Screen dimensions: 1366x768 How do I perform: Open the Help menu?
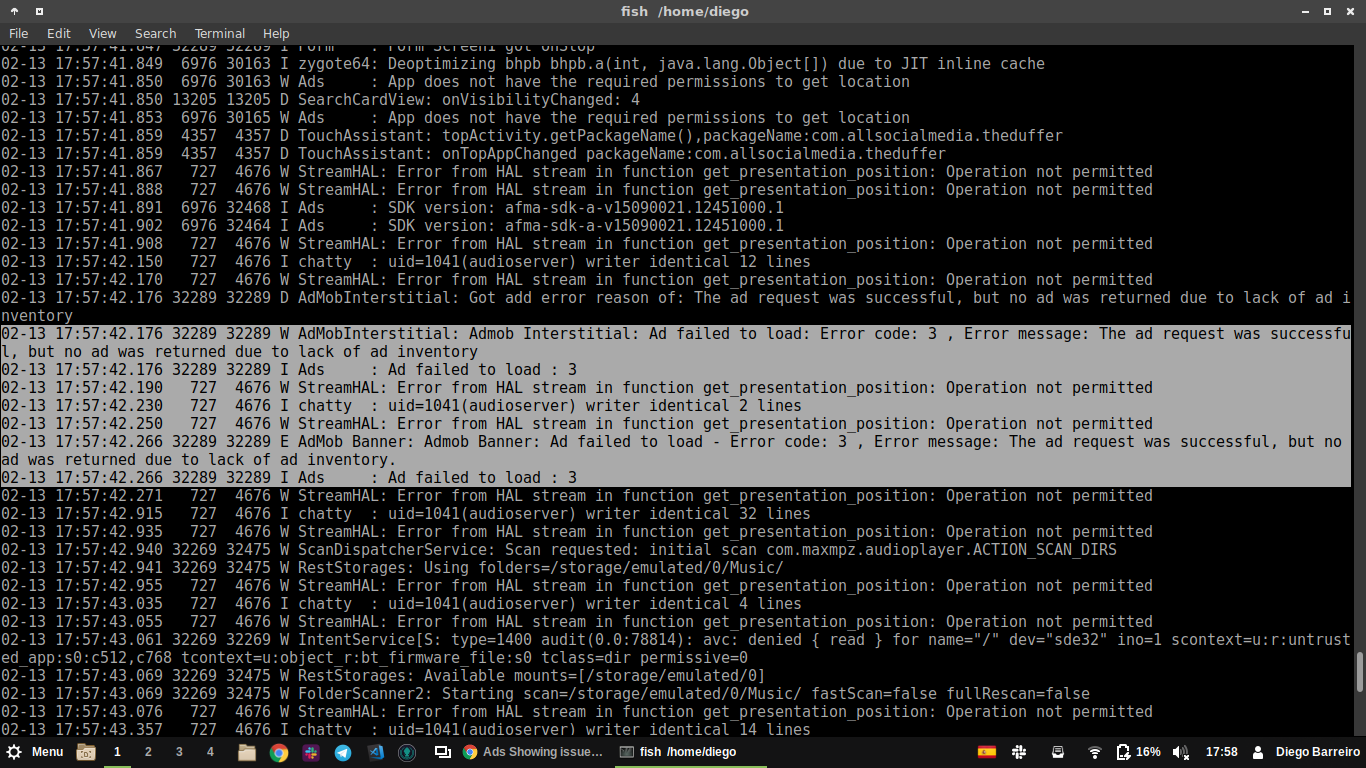(276, 33)
